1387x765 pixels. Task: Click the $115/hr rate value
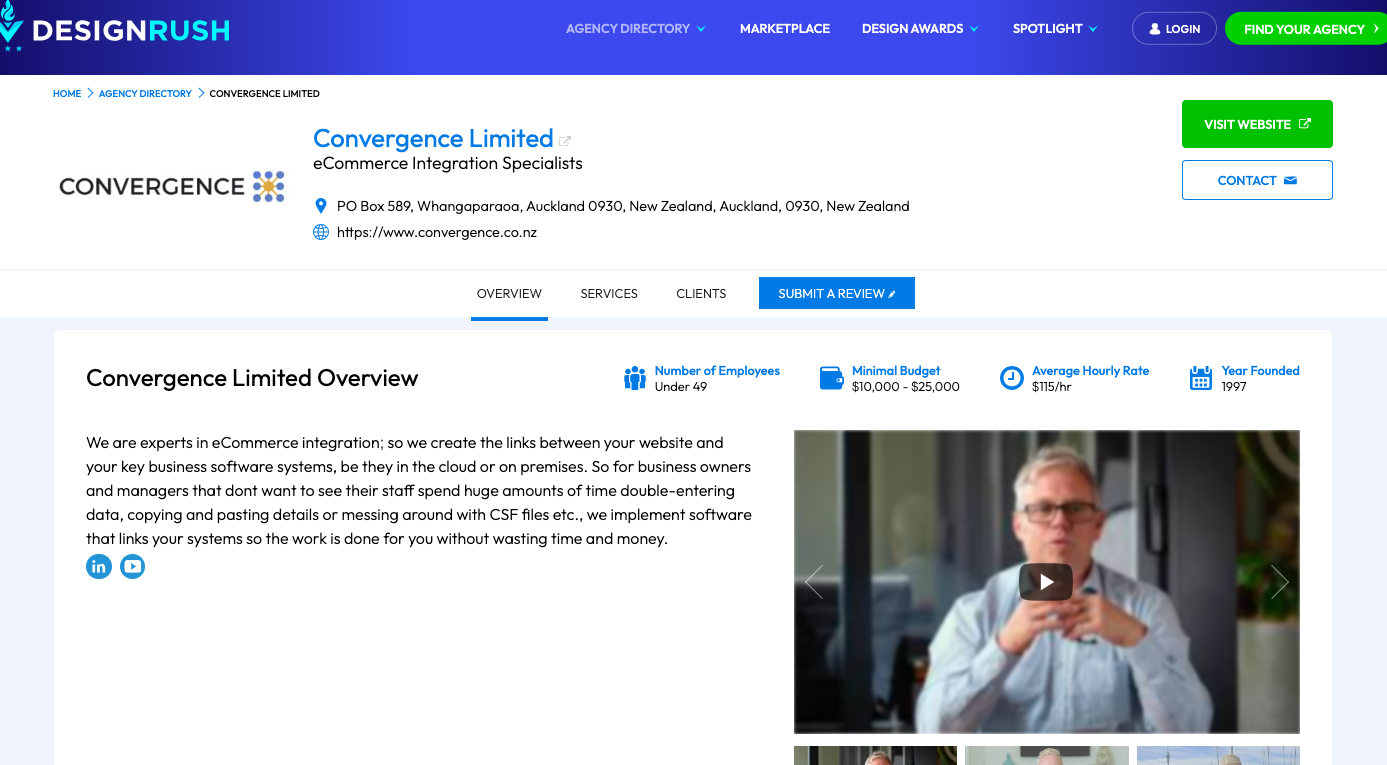1052,386
